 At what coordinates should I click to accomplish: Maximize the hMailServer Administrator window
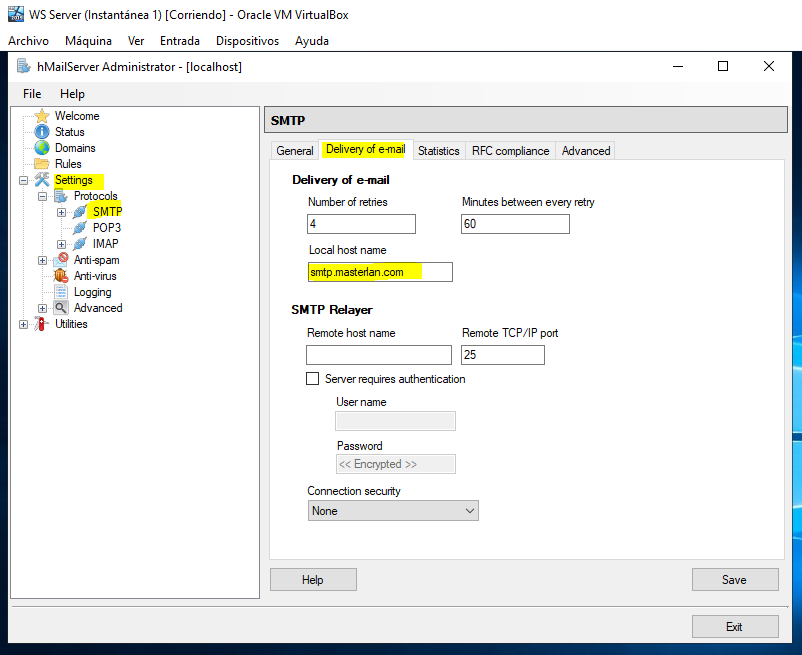(723, 66)
